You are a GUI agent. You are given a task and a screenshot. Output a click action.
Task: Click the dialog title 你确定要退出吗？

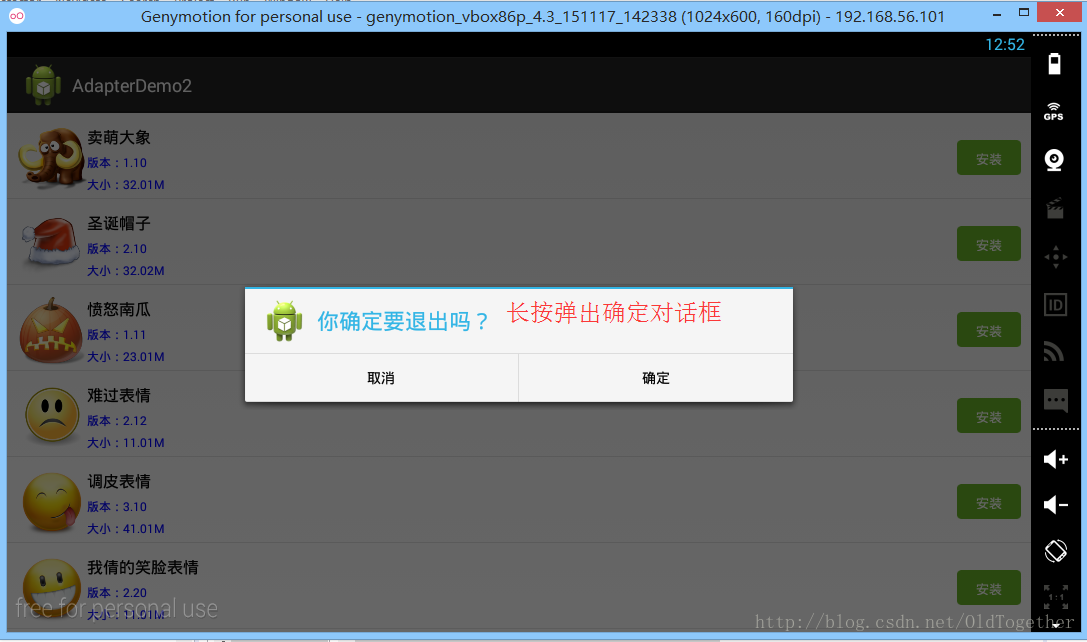coord(403,321)
